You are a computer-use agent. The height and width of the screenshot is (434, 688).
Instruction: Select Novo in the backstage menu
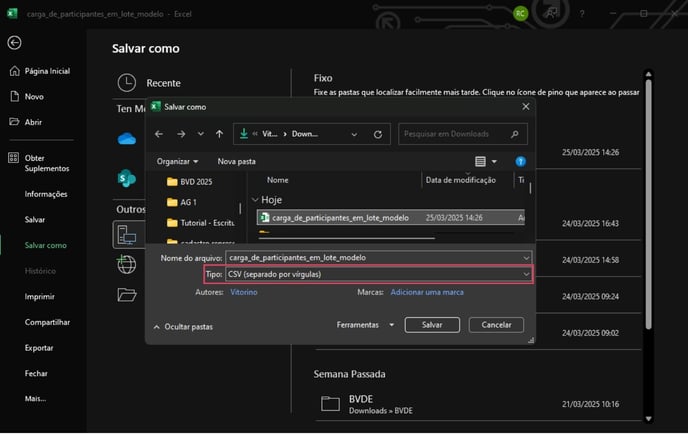point(27,97)
